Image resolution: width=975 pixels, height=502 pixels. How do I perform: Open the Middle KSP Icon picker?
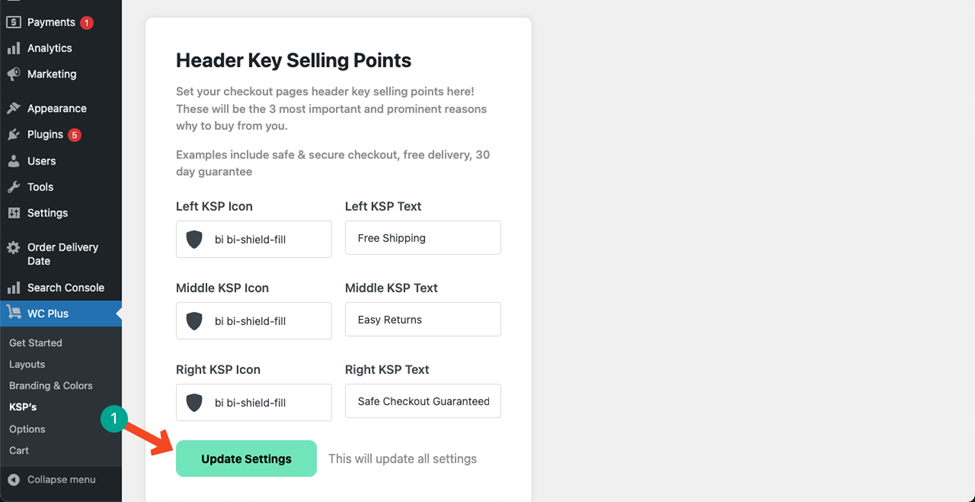pos(254,321)
